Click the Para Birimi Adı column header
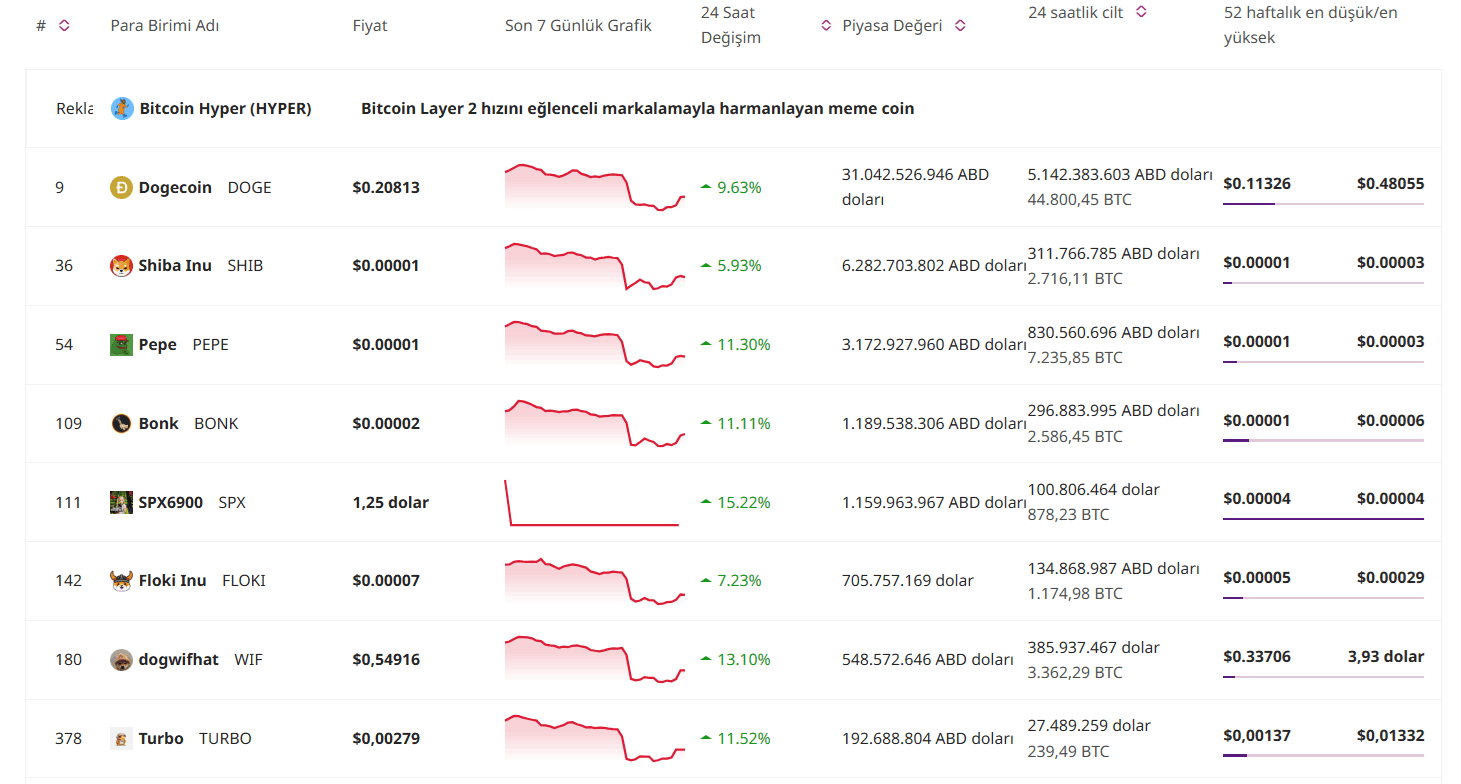This screenshot has width=1461, height=784. 164,26
